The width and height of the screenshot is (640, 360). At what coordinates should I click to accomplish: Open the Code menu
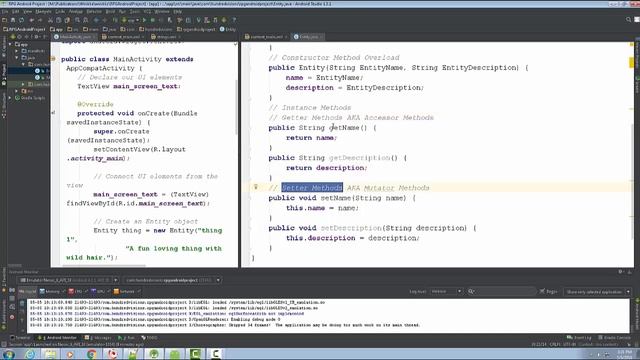(x=60, y=11)
